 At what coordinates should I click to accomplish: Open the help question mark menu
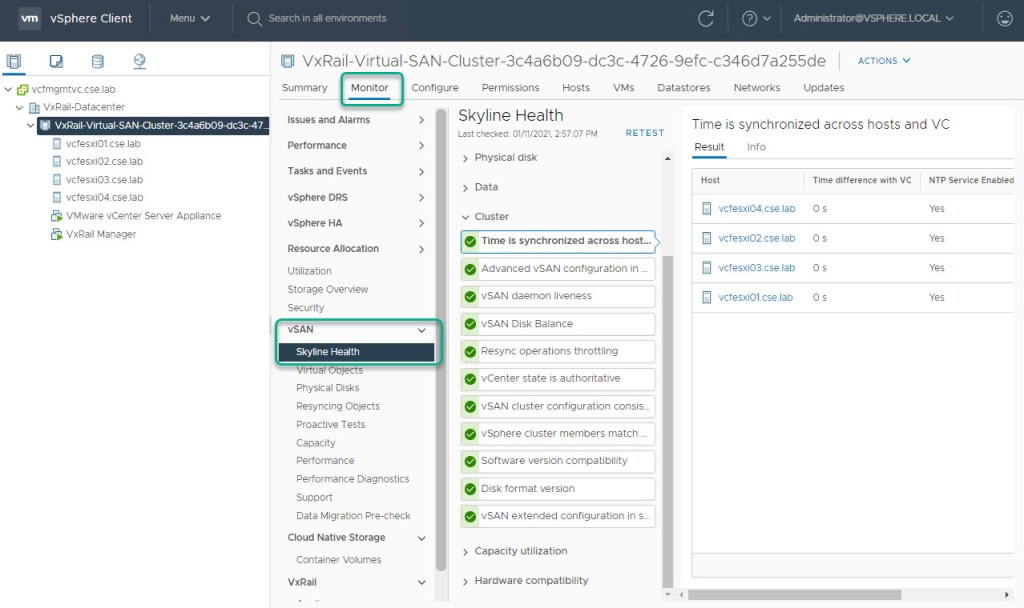tap(750, 18)
